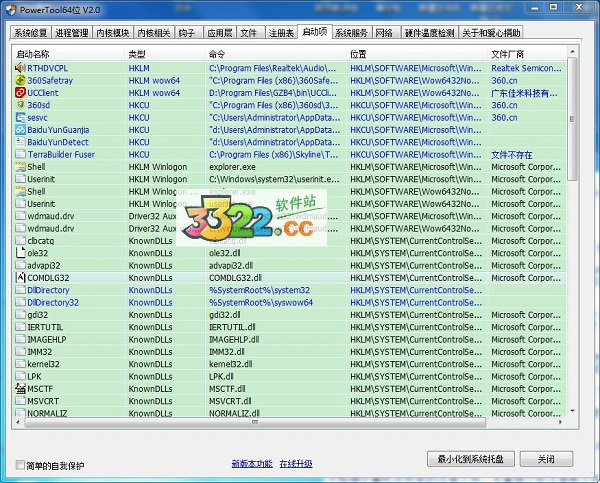600x483 pixels.
Task: Open the 系统修复 tab
Action: pyautogui.click(x=30, y=33)
